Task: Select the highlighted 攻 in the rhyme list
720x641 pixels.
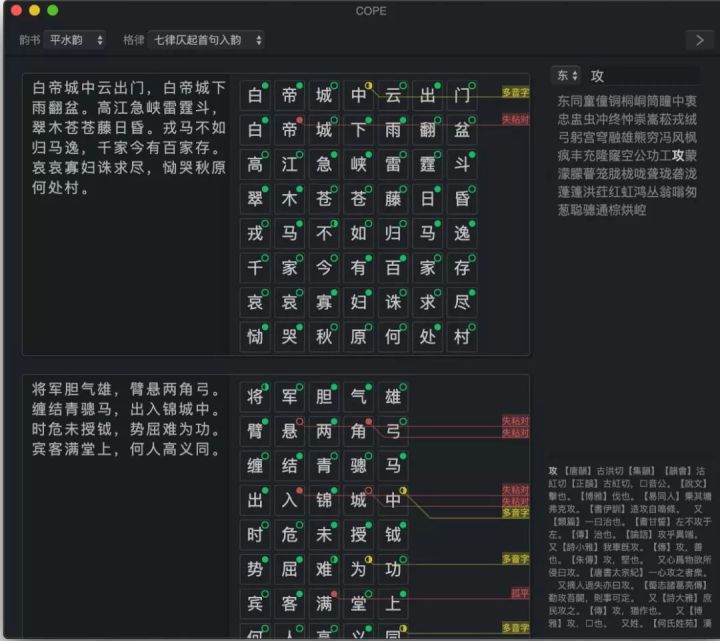Action: click(678, 156)
